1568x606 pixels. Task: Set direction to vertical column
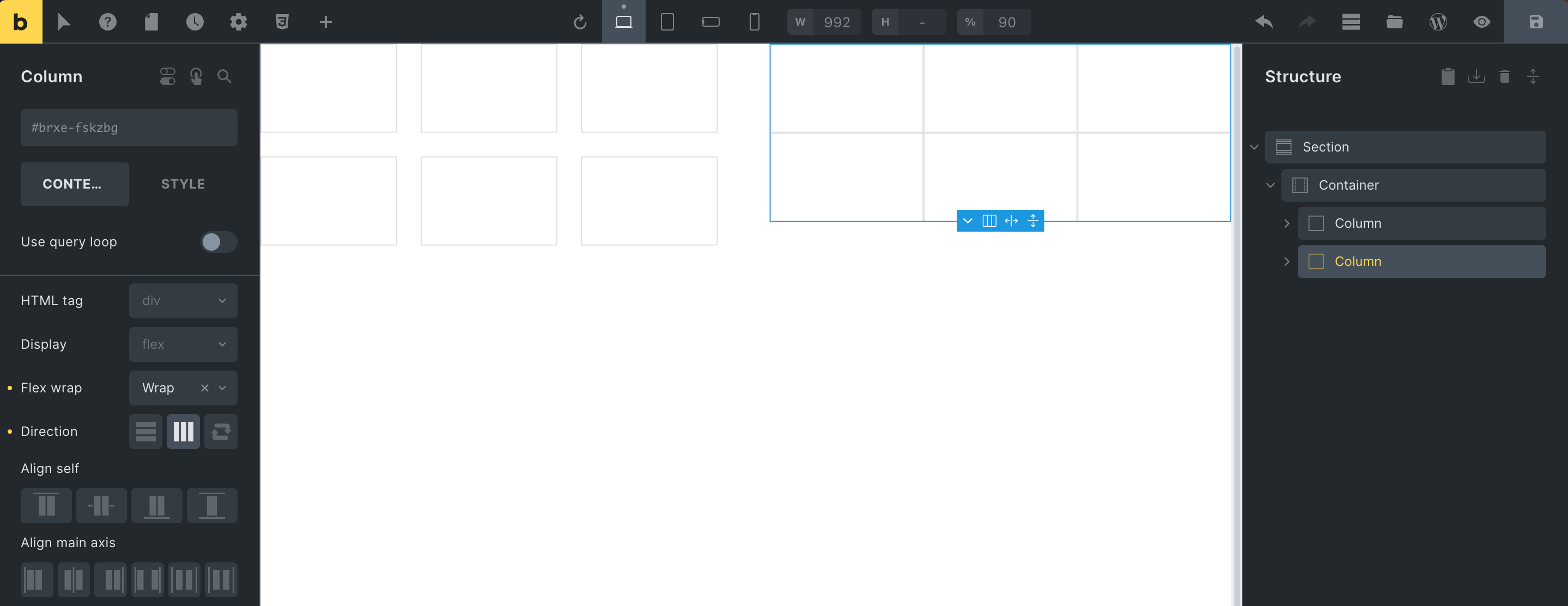pos(145,431)
